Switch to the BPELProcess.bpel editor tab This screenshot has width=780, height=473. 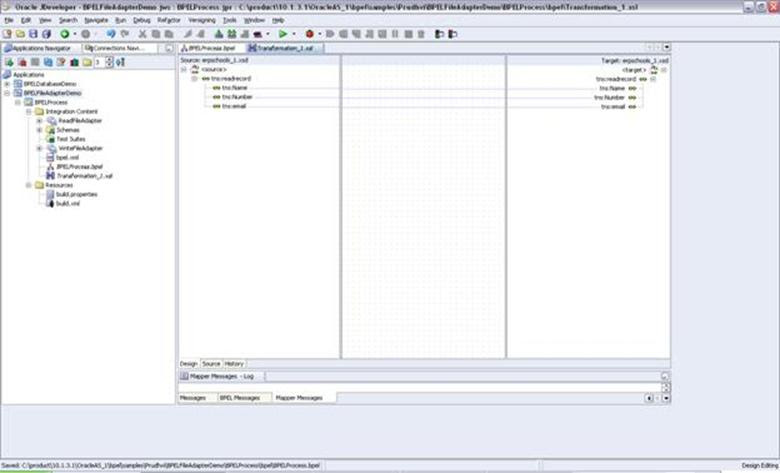pos(211,48)
